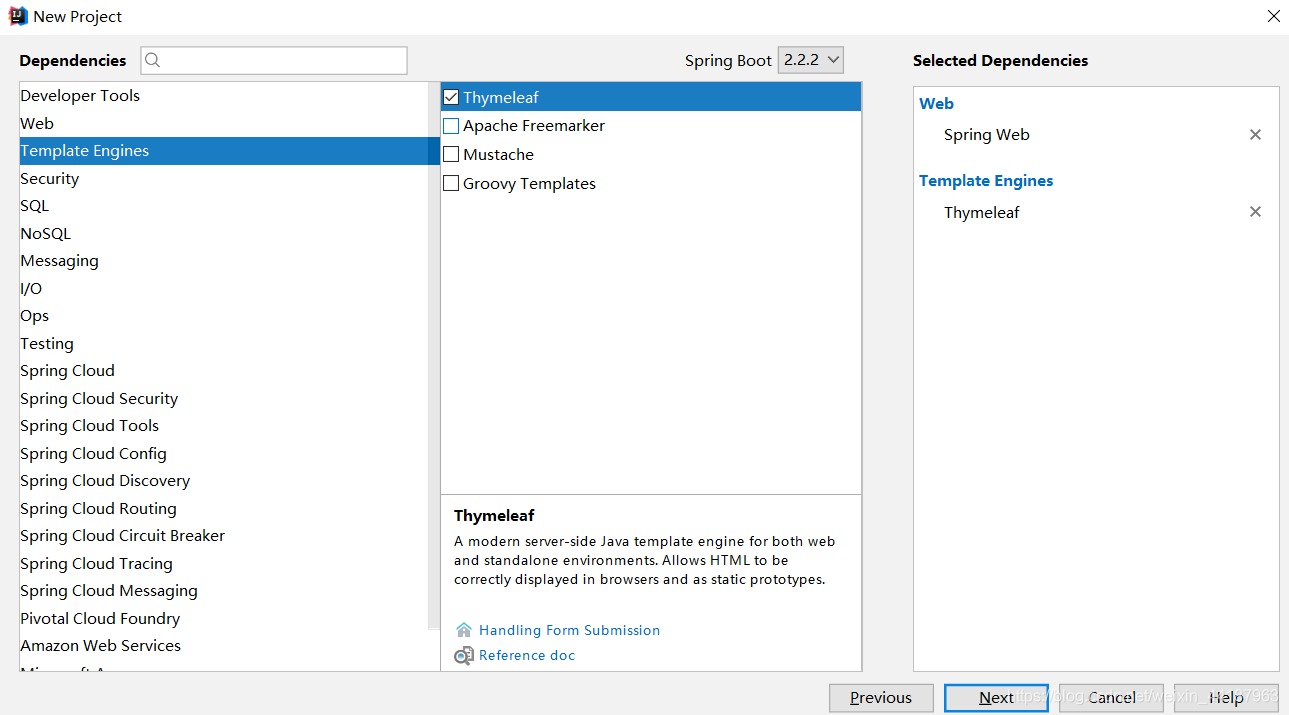Select the Messaging category
1289x715 pixels.
pyautogui.click(x=225, y=261)
